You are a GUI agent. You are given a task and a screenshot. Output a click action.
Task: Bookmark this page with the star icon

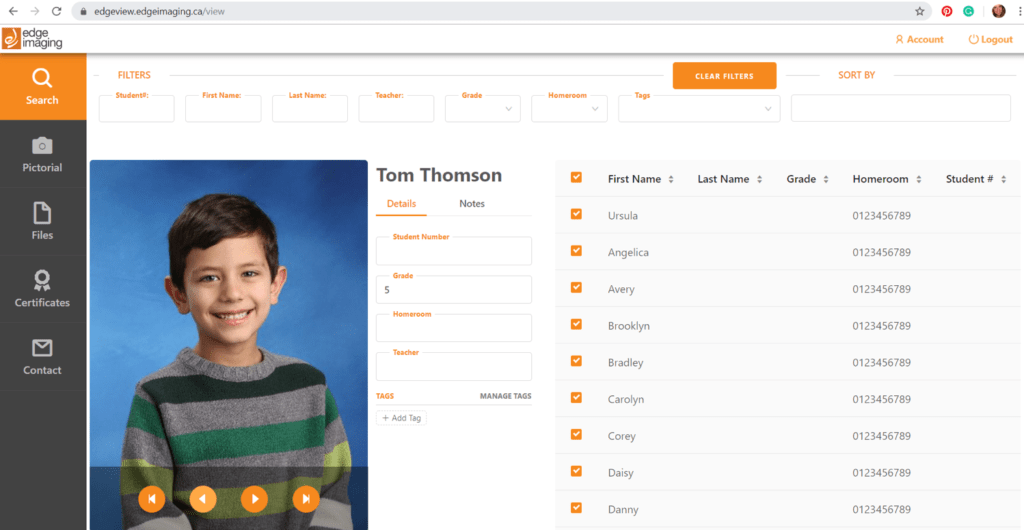point(920,11)
